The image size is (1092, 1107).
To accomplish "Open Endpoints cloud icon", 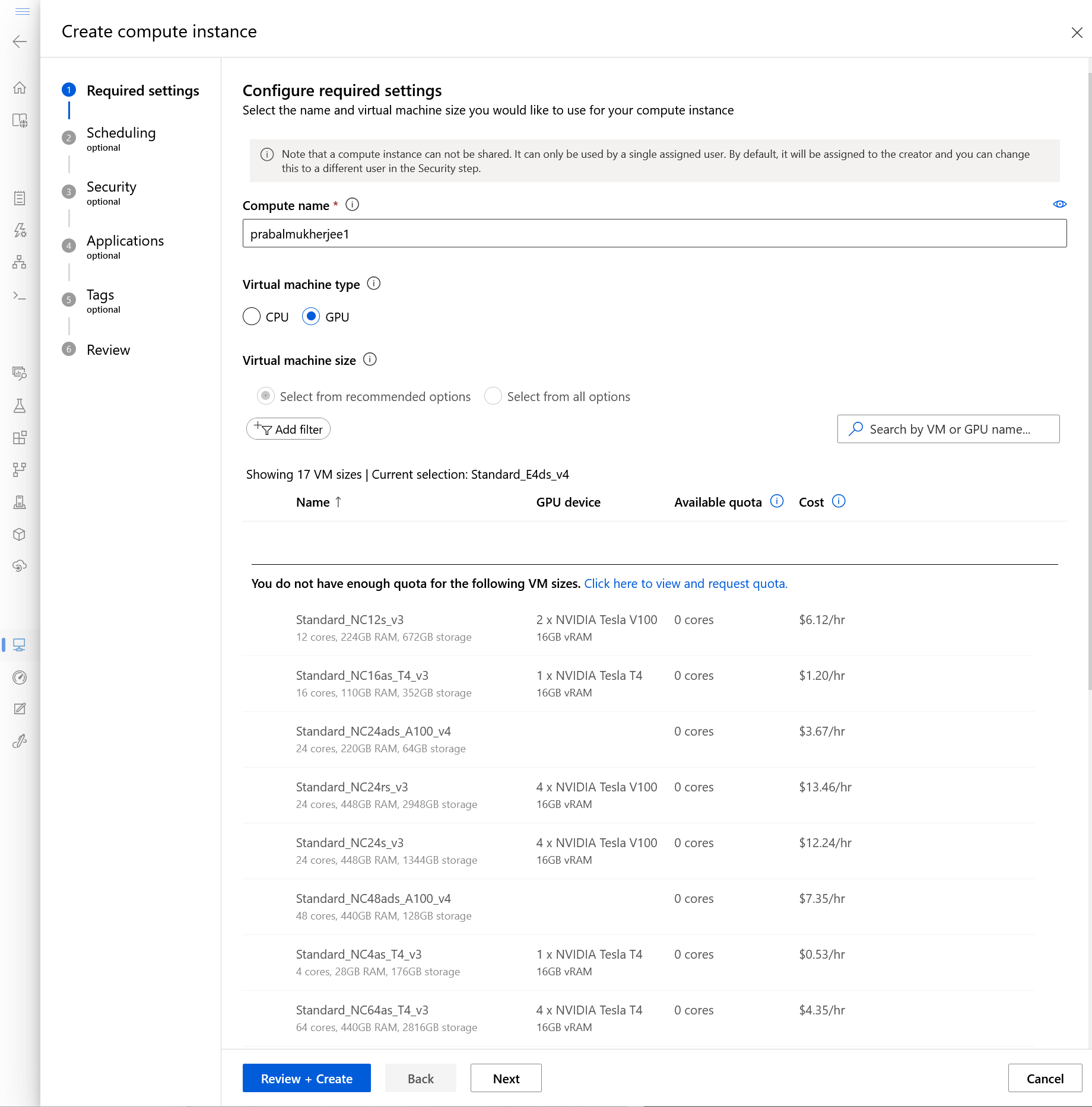I will tap(20, 566).
